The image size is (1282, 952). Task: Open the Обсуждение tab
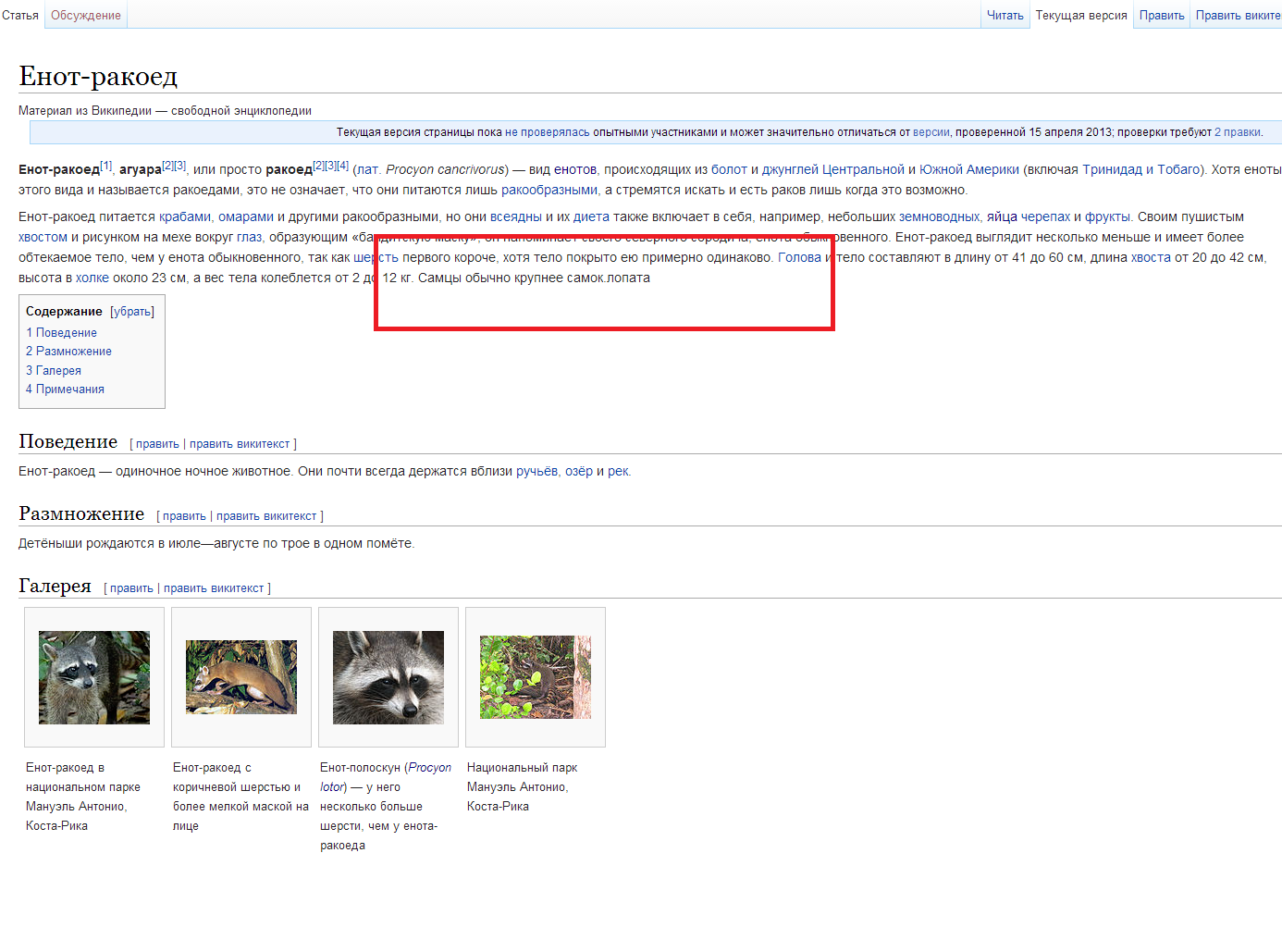pos(85,16)
